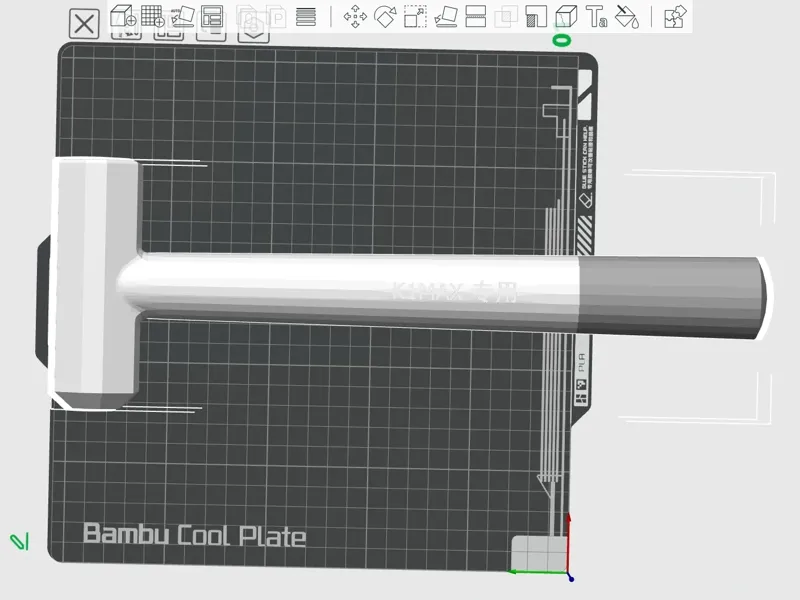800x600 pixels.
Task: Click the Mesh Boolean toolbar icon
Action: 506,16
